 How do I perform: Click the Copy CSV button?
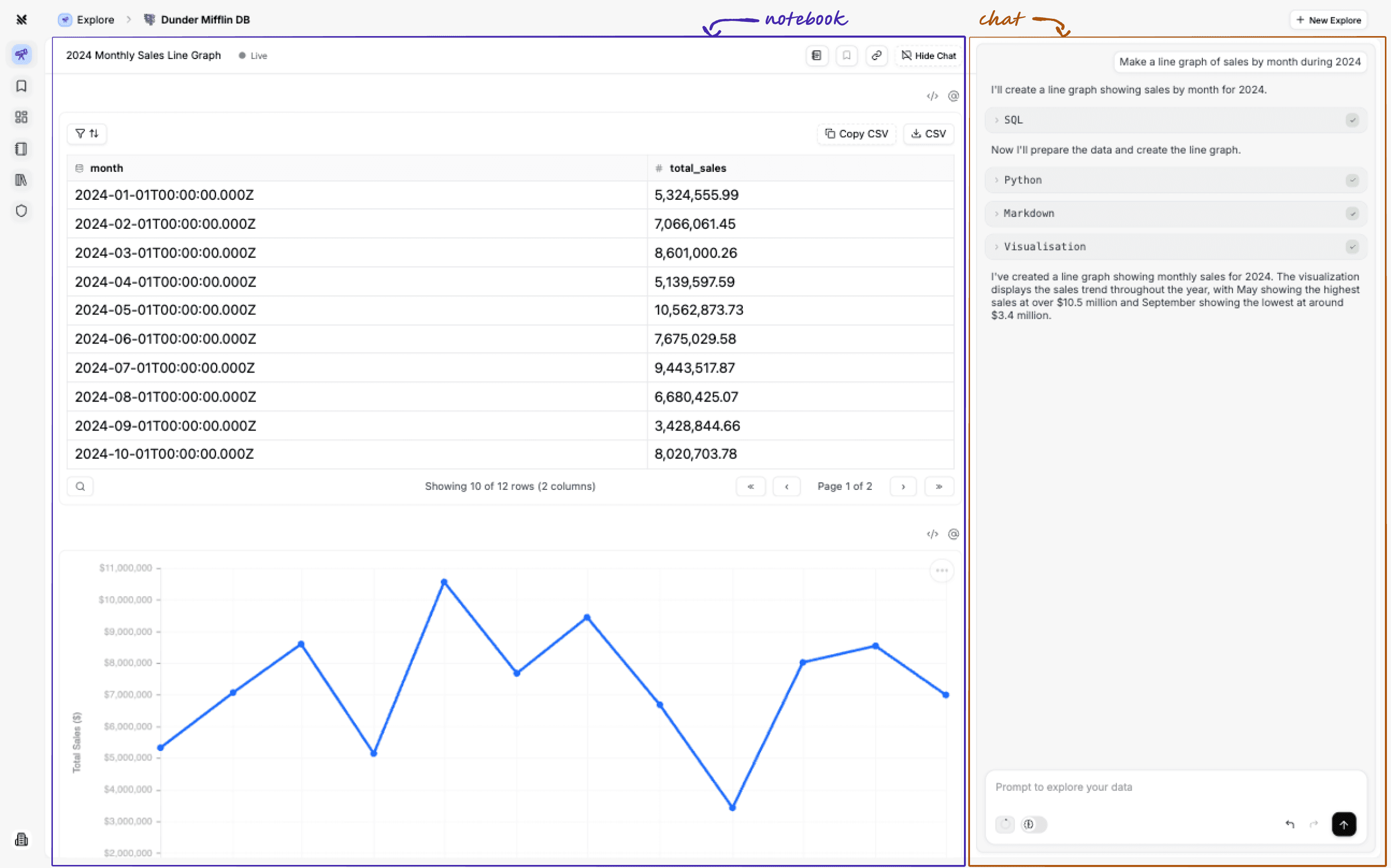point(856,134)
